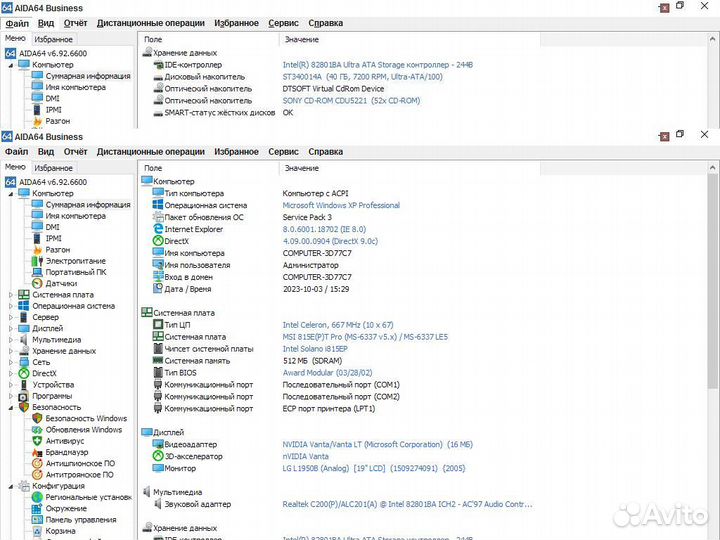Click the Программы icon in the tree
The width and height of the screenshot is (720, 540).
24,396
